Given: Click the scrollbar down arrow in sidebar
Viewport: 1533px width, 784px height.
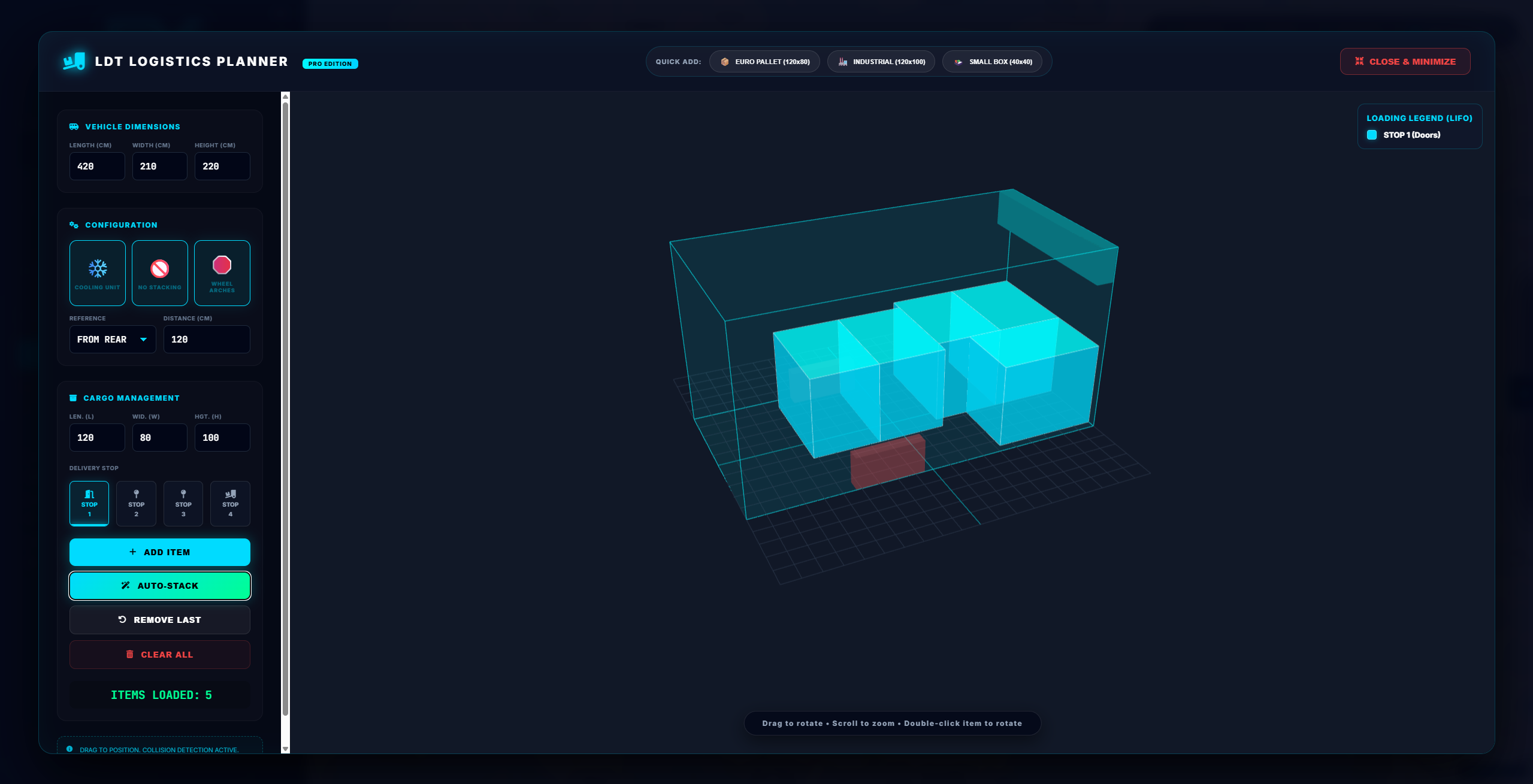Looking at the screenshot, I should pyautogui.click(x=285, y=749).
